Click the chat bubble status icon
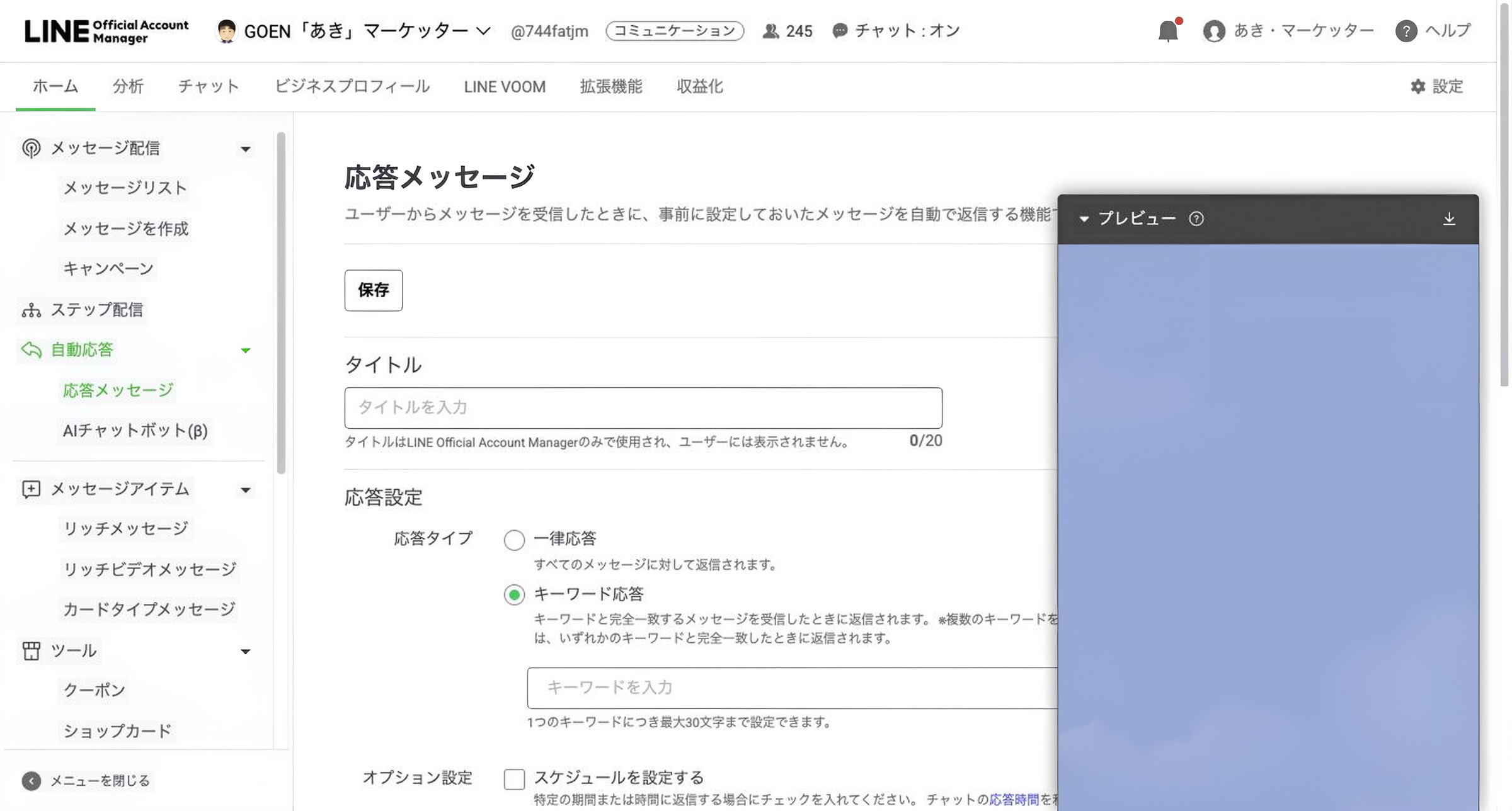Viewport: 1512px width, 811px height. pyautogui.click(x=840, y=31)
